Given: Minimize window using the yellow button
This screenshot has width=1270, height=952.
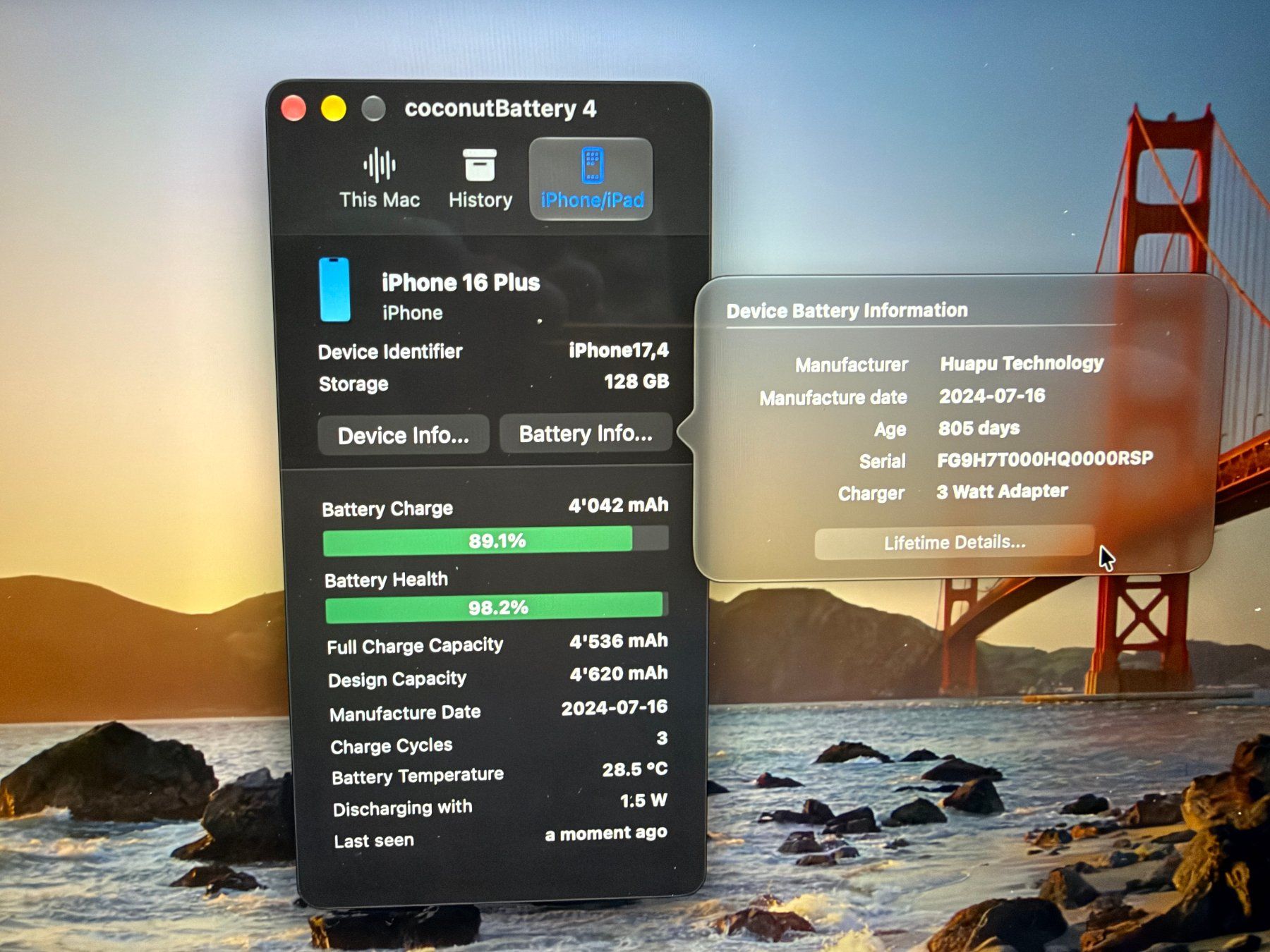Looking at the screenshot, I should click(334, 108).
